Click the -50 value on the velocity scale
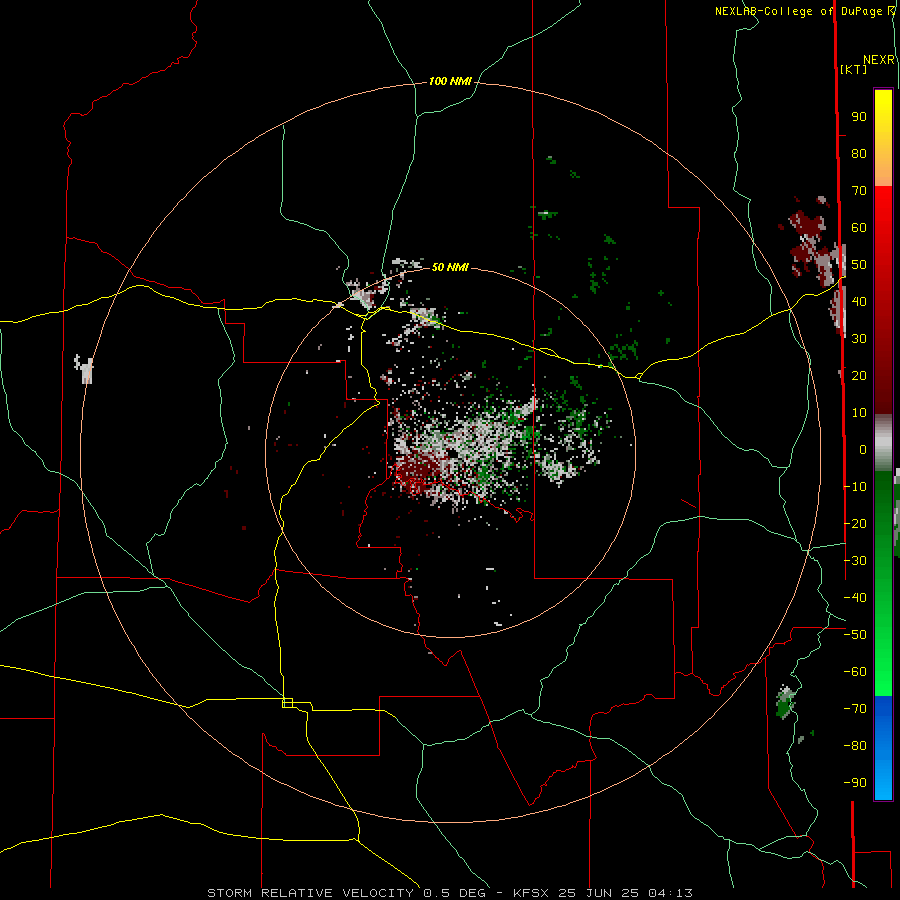Image resolution: width=900 pixels, height=900 pixels. [855, 635]
